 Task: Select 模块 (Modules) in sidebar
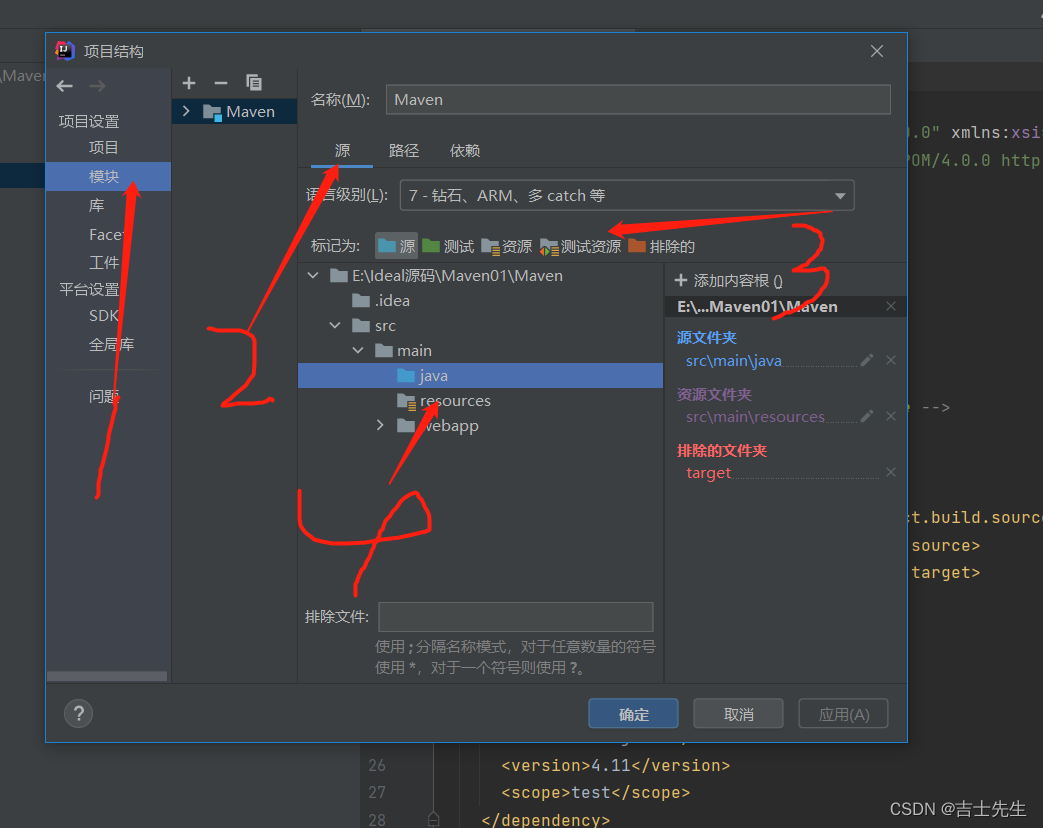108,176
